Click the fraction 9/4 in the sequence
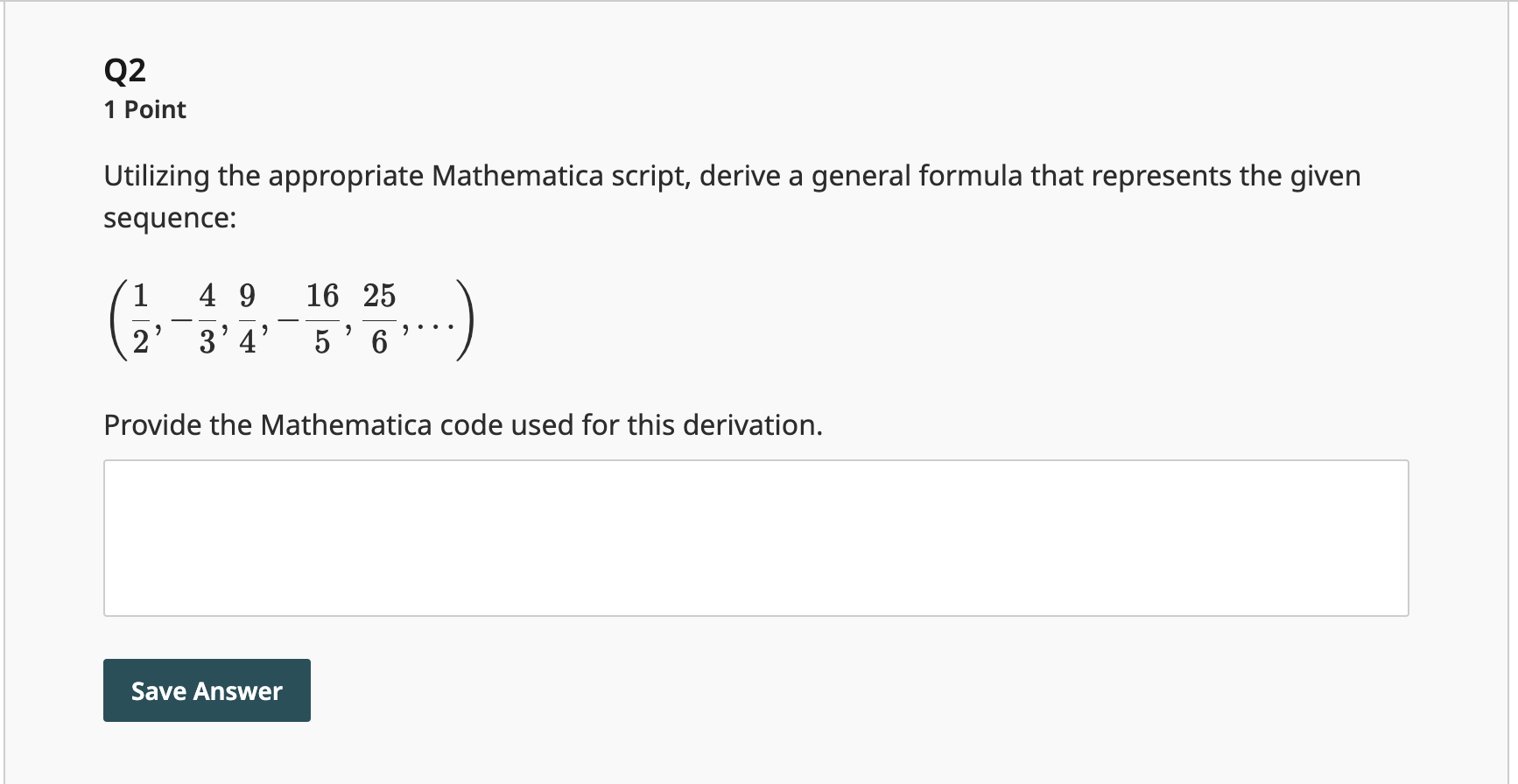Image resolution: width=1518 pixels, height=784 pixels. (248, 318)
